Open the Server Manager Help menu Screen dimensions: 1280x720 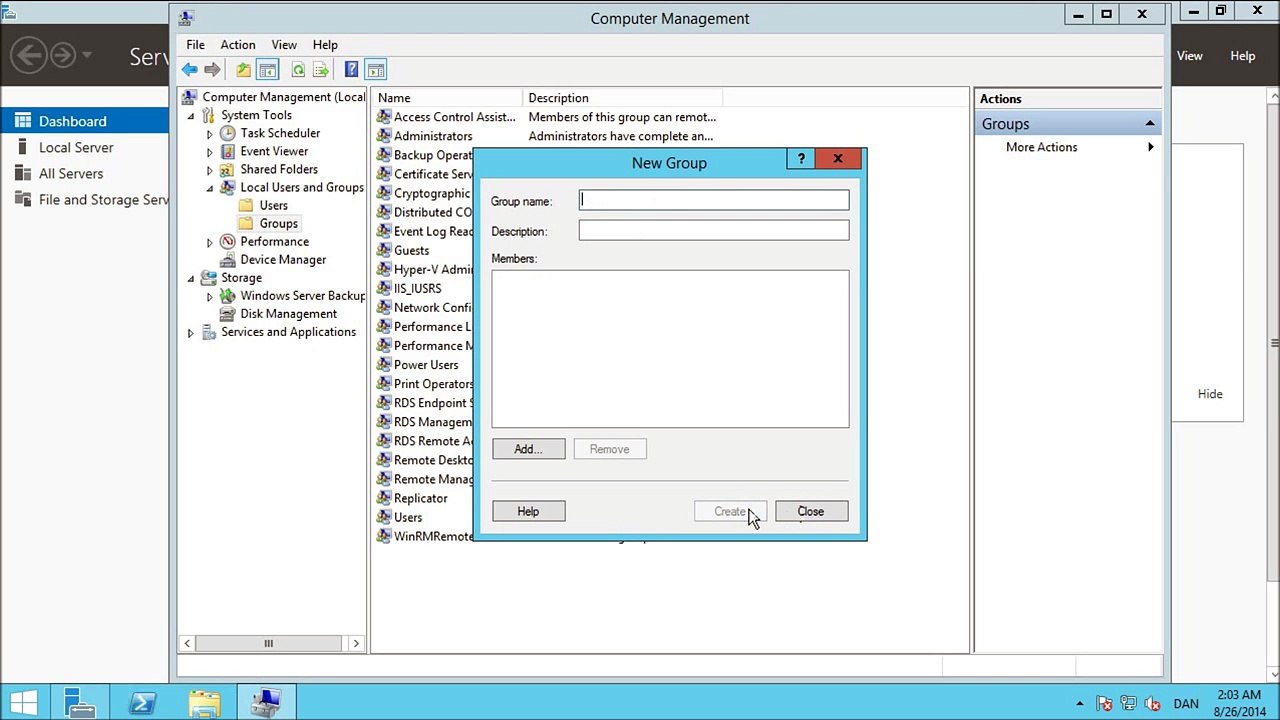(x=1243, y=56)
